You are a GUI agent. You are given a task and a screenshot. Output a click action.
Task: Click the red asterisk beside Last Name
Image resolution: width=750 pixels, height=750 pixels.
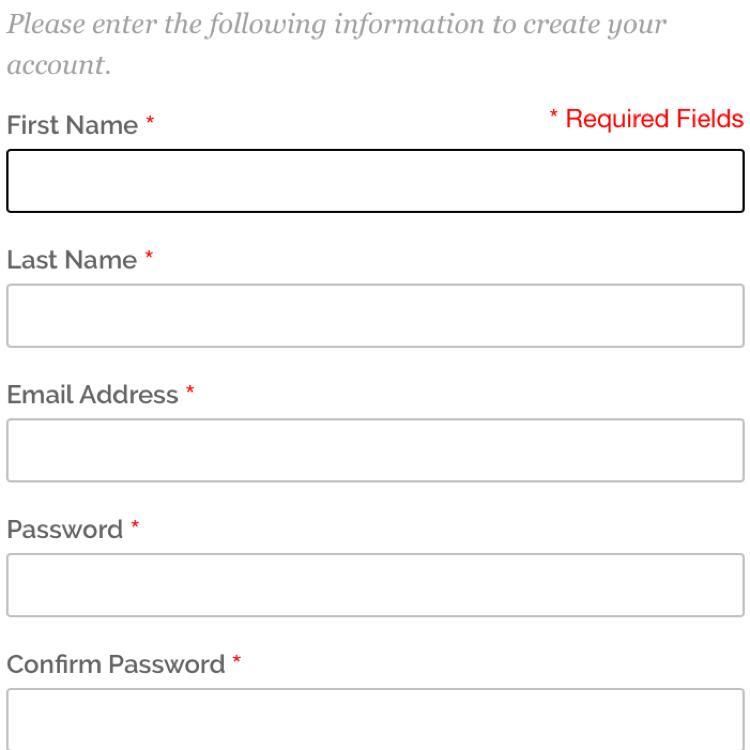pyautogui.click(x=149, y=254)
